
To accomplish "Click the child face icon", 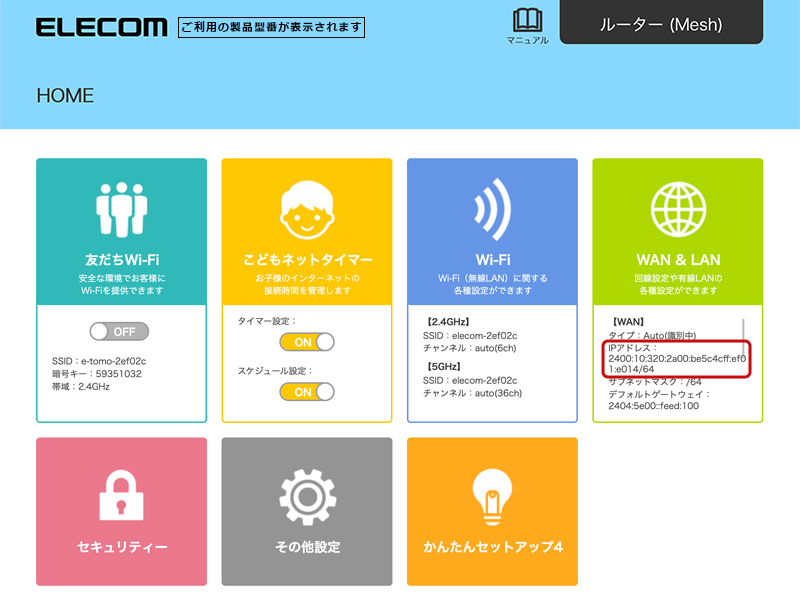I will click(x=307, y=210).
